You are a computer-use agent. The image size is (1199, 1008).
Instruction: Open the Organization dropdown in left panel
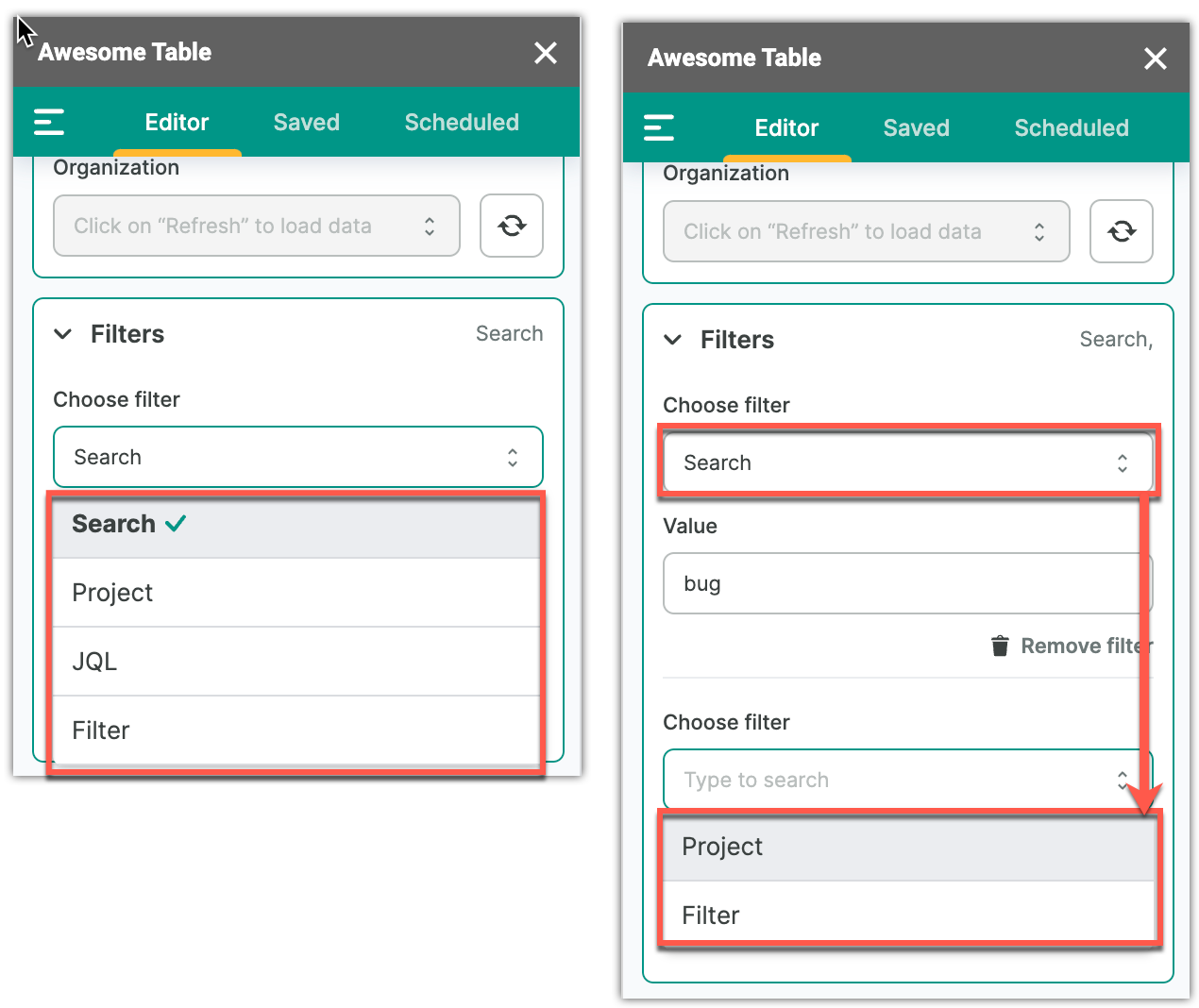point(257,226)
